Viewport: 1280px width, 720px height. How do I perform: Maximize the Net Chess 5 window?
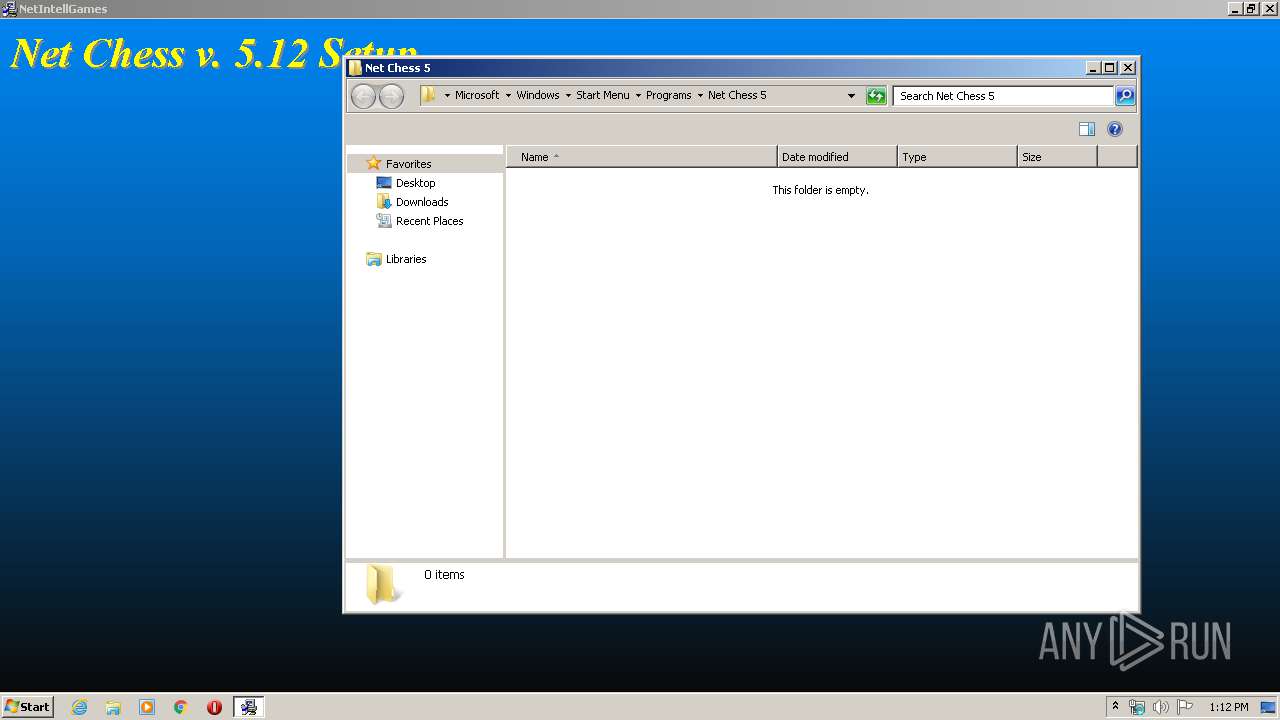[x=1110, y=68]
